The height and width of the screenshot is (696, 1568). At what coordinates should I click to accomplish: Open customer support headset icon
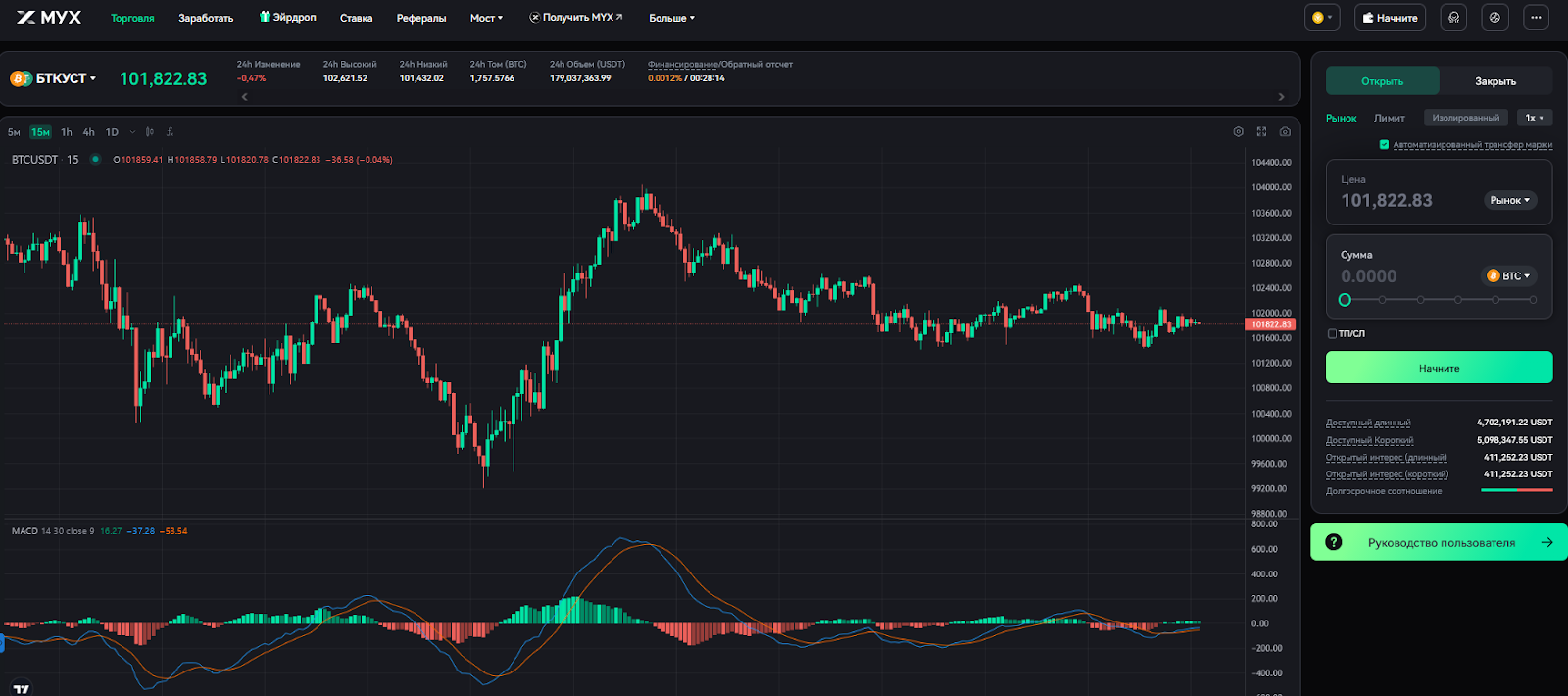[x=1453, y=18]
